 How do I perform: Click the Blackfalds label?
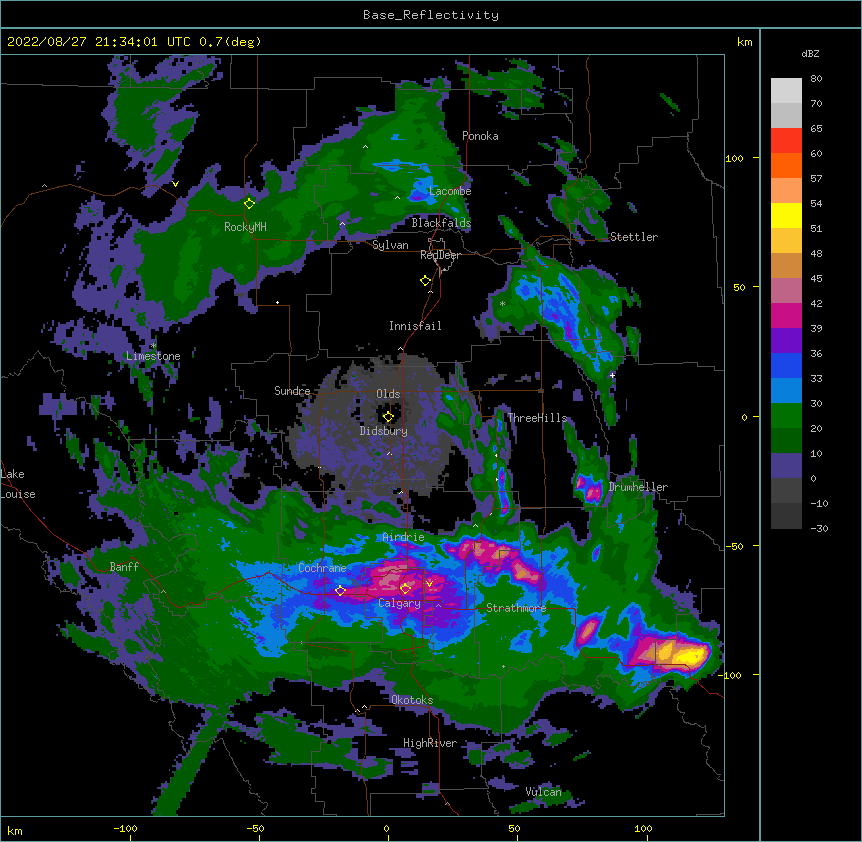coord(441,223)
